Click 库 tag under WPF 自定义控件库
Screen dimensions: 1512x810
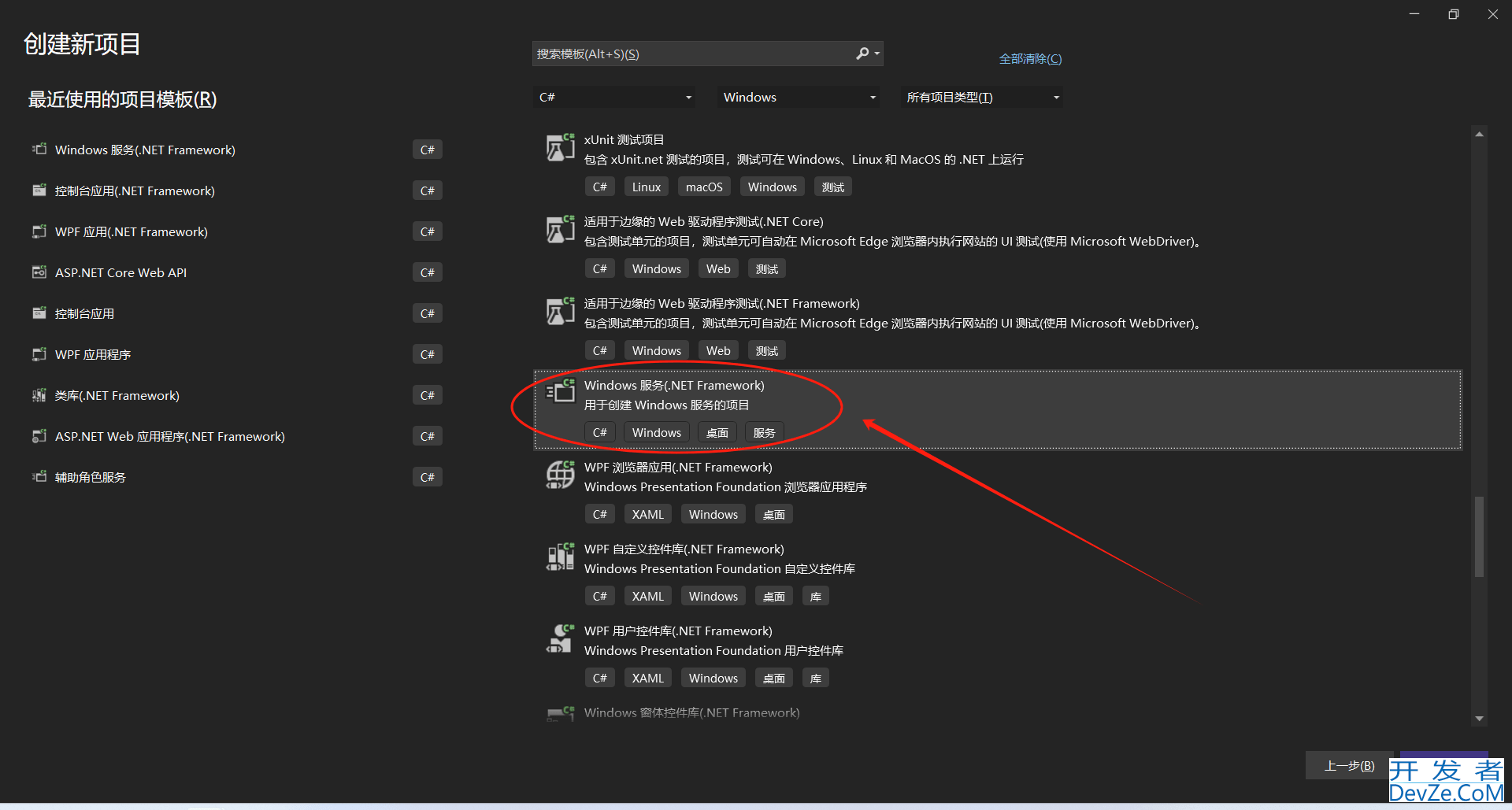(816, 596)
